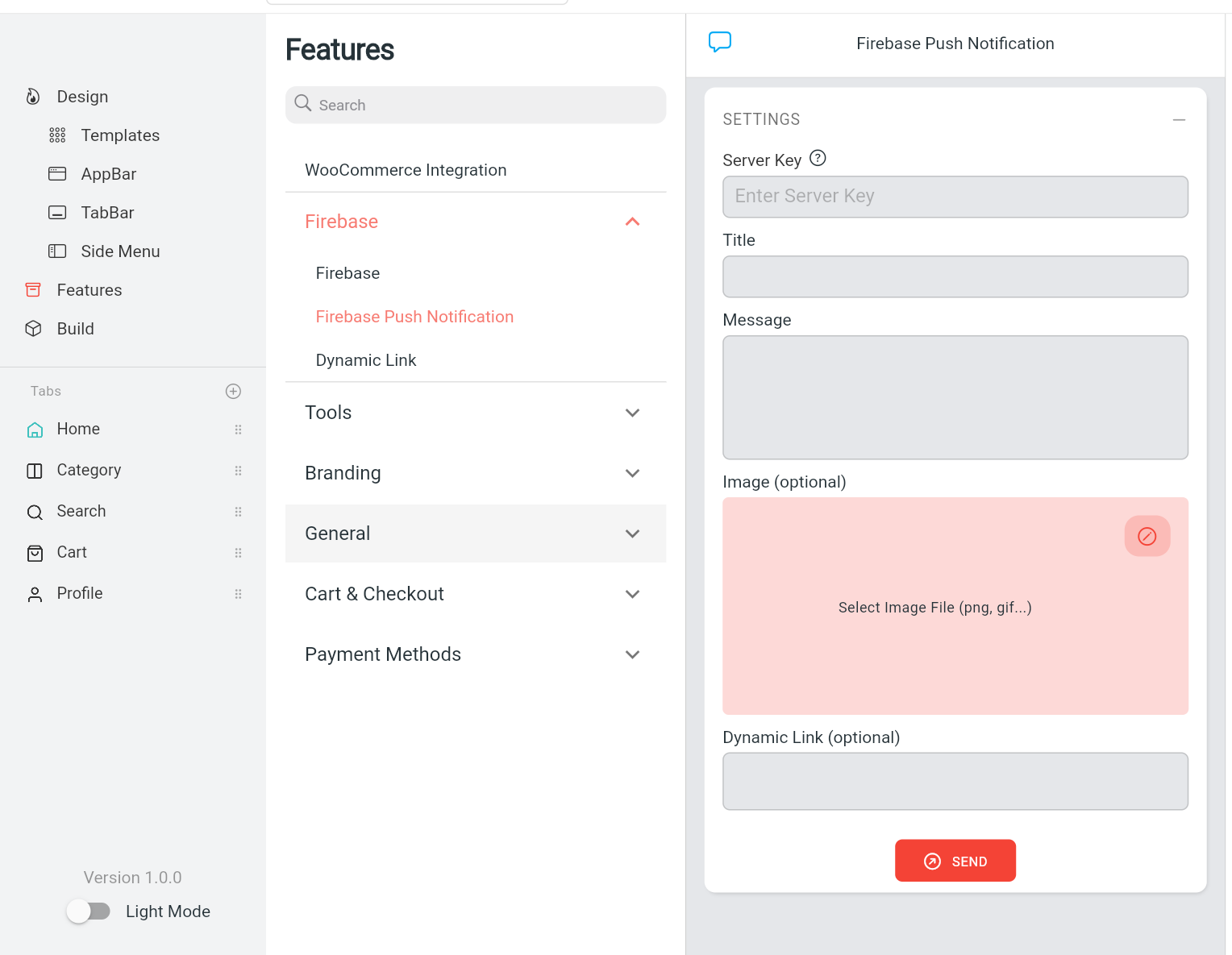Open Templates in the Design section

coord(120,135)
